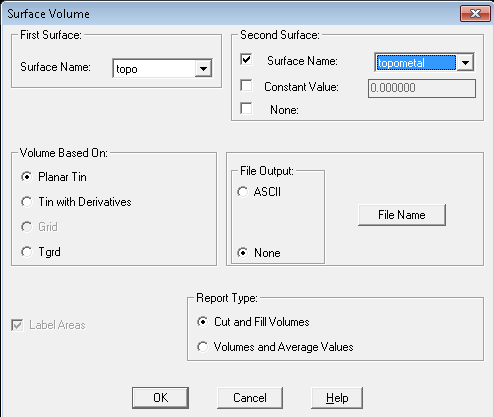Click the 'First Surface:' group label

point(51,35)
